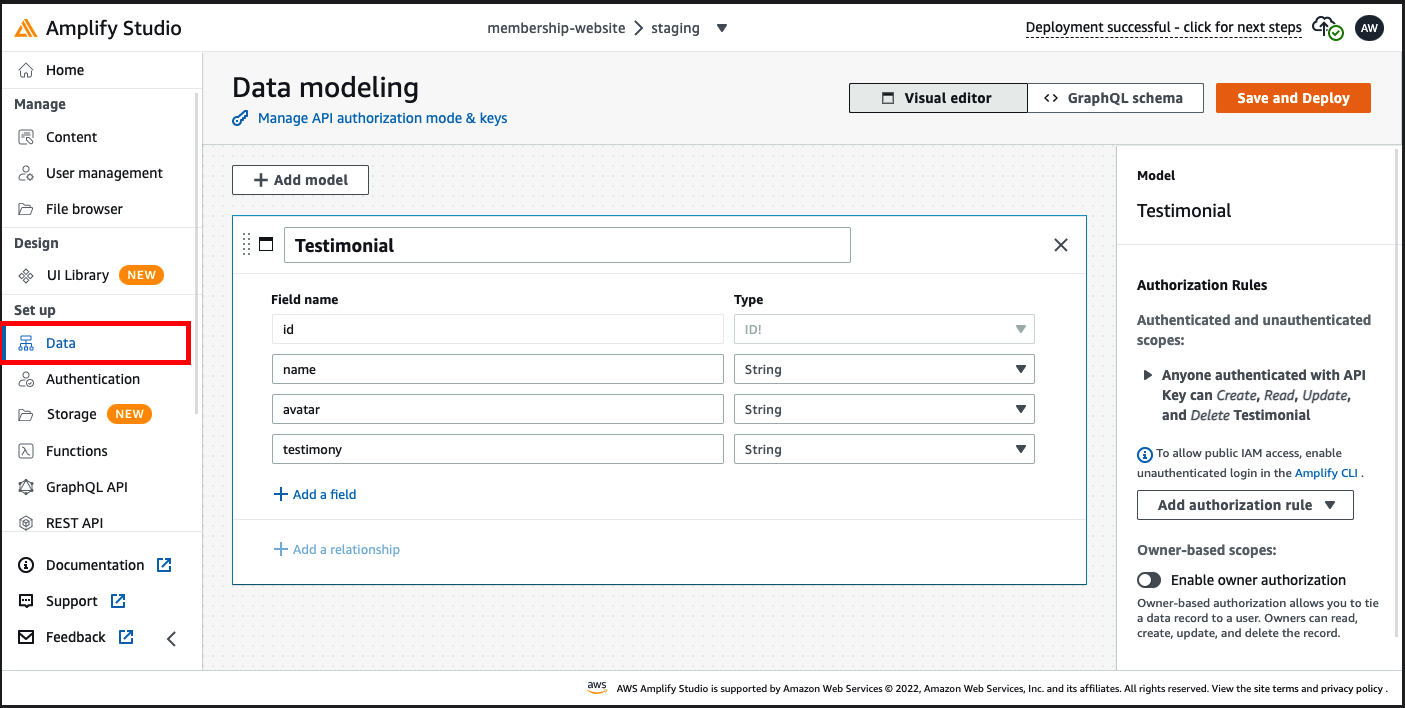
Task: Click the UI Library components icon
Action: point(27,275)
